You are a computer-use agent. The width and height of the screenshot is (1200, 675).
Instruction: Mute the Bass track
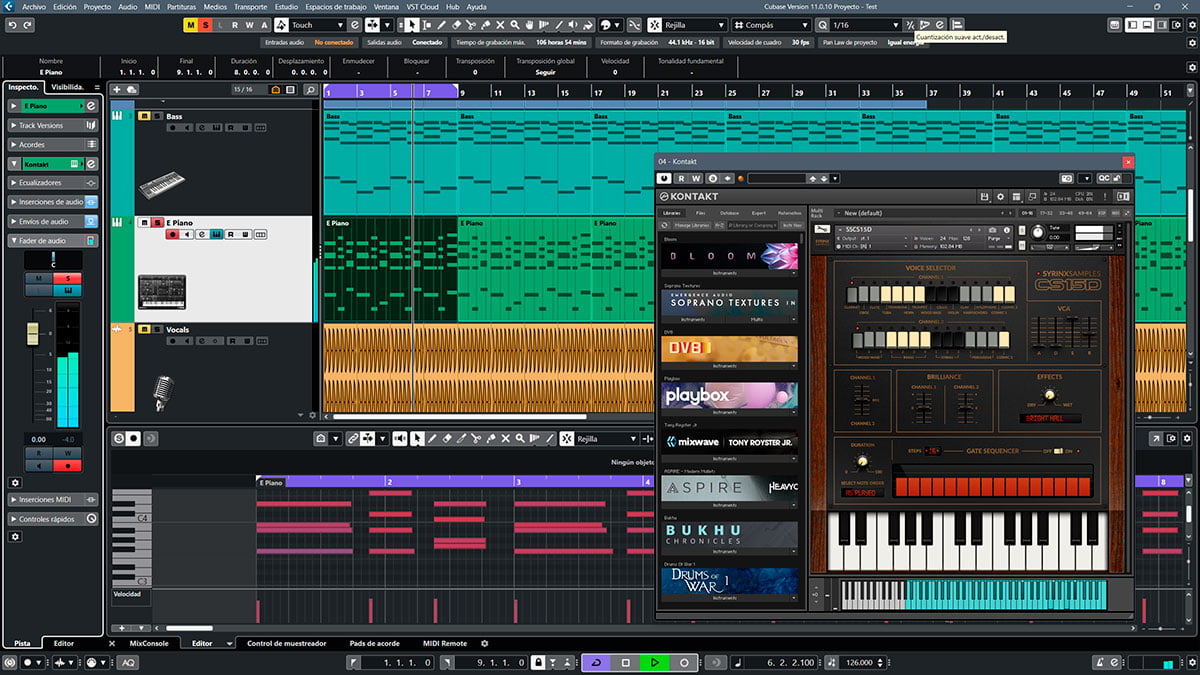point(144,116)
